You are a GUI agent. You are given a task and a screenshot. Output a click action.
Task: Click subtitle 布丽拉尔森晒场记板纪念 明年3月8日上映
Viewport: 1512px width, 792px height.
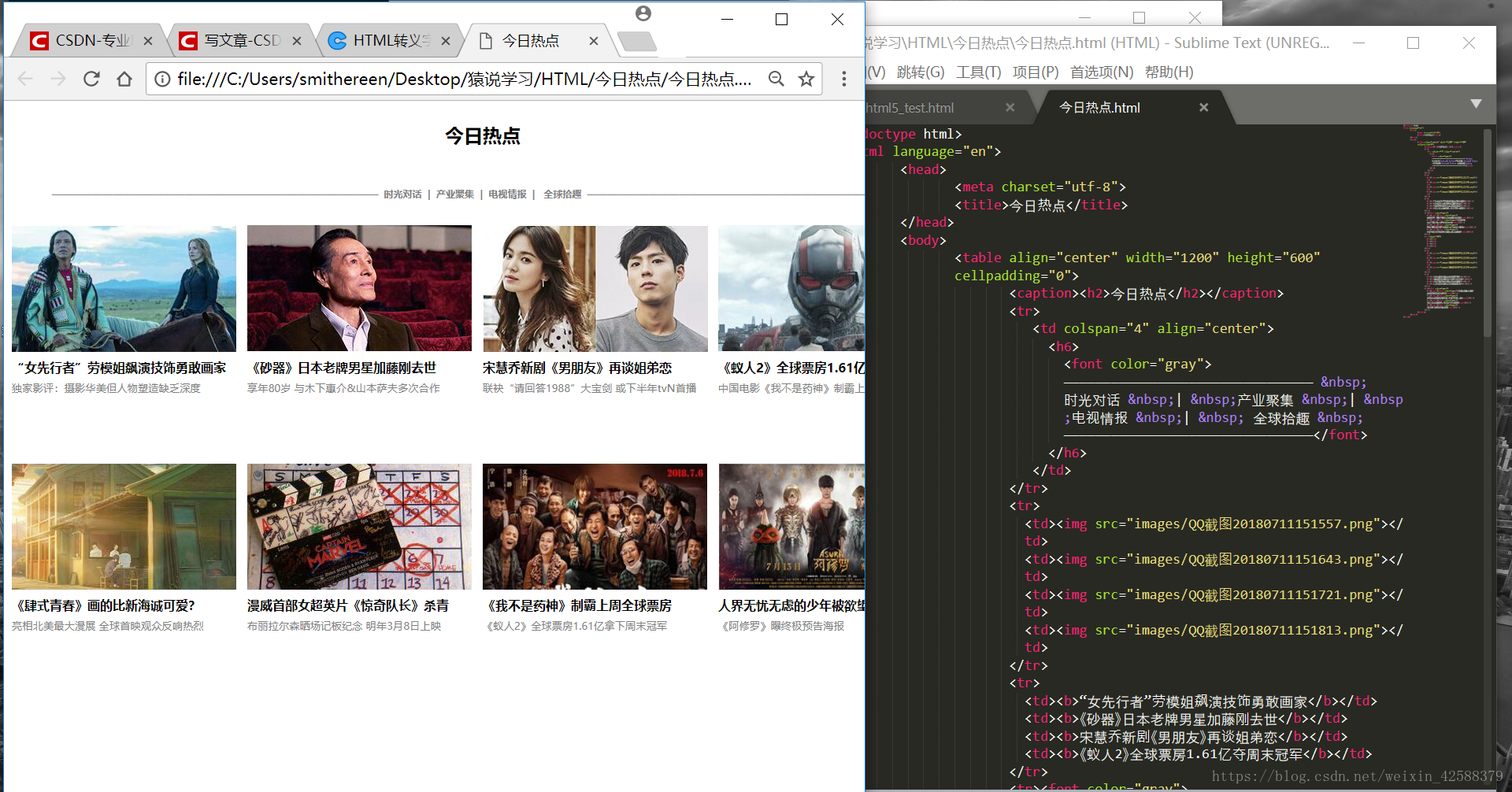pos(344,626)
